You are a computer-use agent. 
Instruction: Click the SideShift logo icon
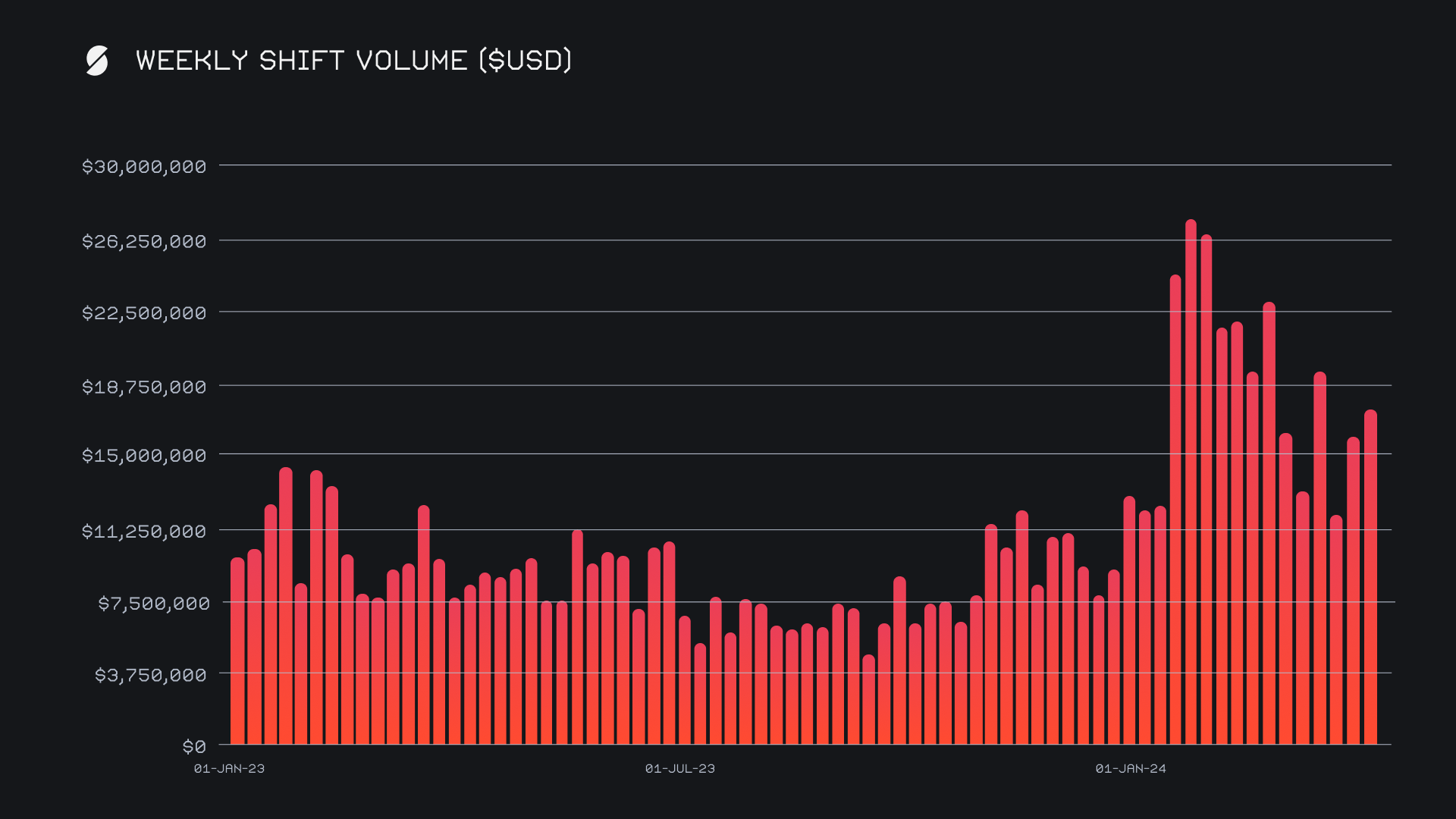click(x=97, y=61)
